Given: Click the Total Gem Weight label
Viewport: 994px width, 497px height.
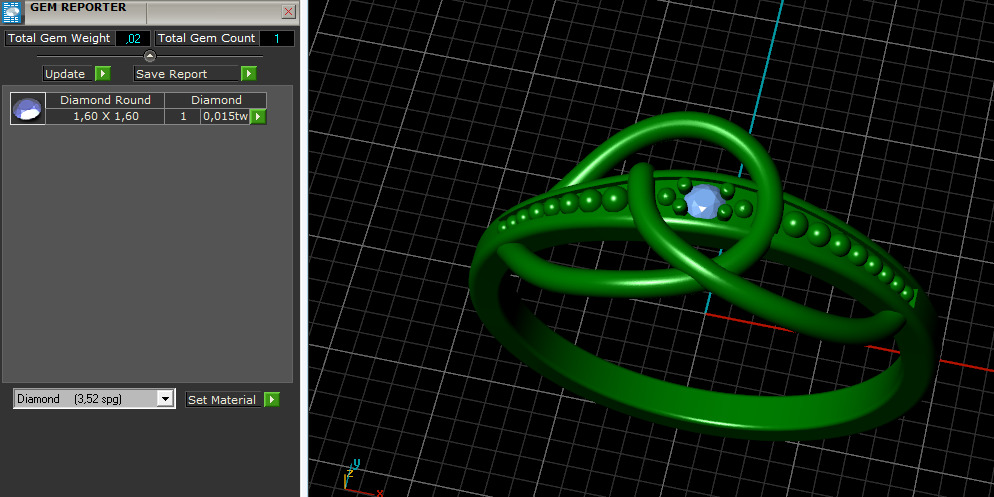Looking at the screenshot, I should (x=60, y=39).
